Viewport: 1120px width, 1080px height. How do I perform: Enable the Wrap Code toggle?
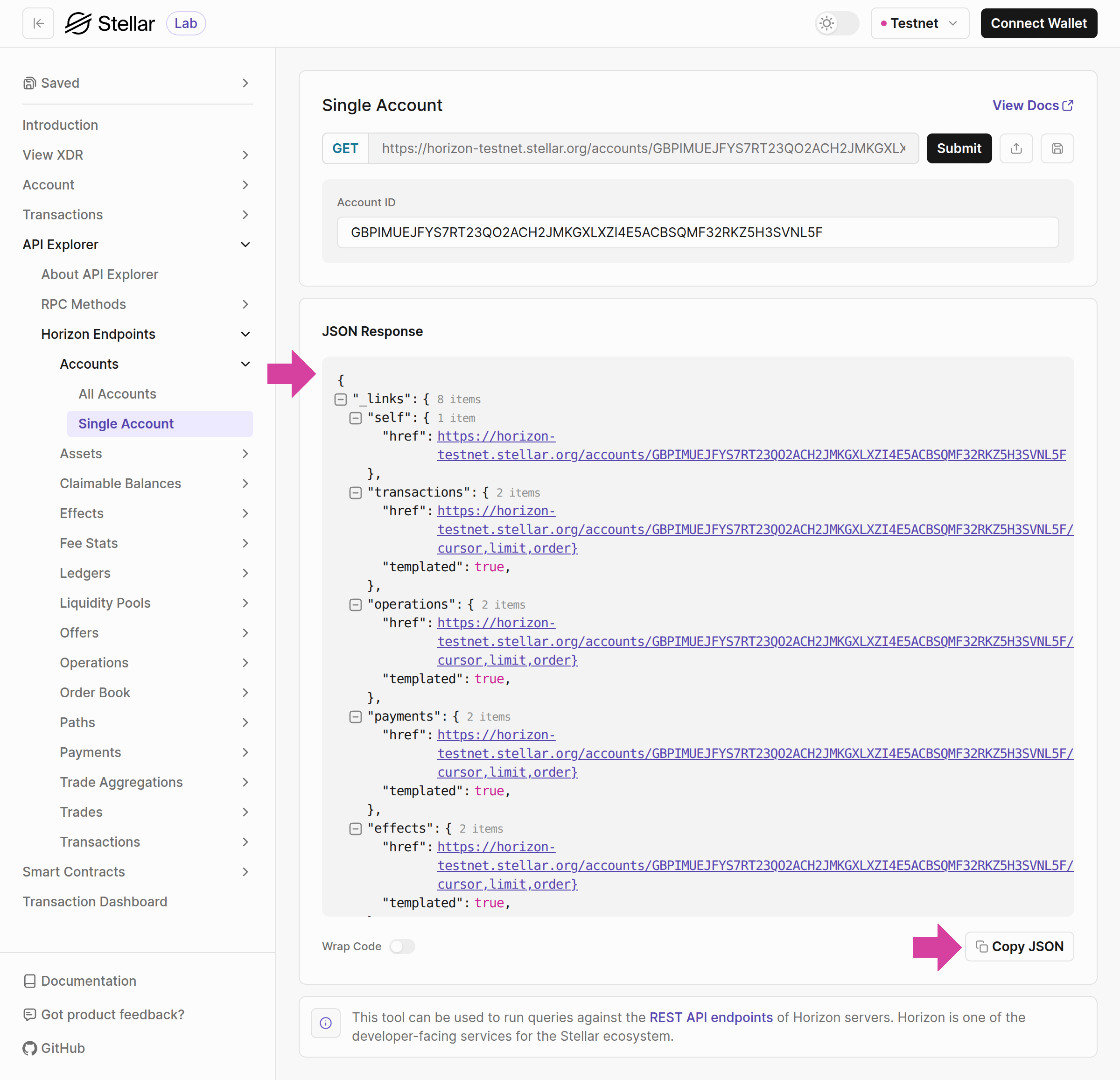point(402,947)
